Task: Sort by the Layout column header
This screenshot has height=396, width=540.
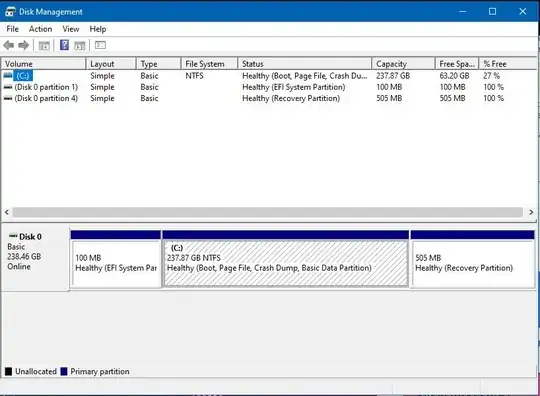Action: pos(111,64)
